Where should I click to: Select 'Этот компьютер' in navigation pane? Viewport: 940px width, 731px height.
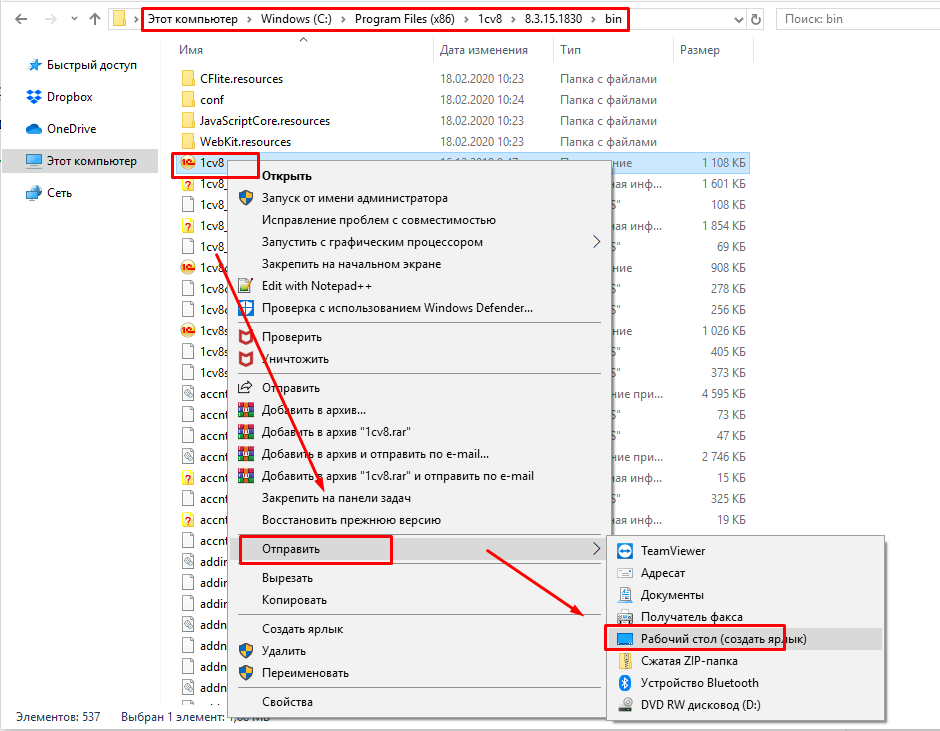(x=80, y=161)
